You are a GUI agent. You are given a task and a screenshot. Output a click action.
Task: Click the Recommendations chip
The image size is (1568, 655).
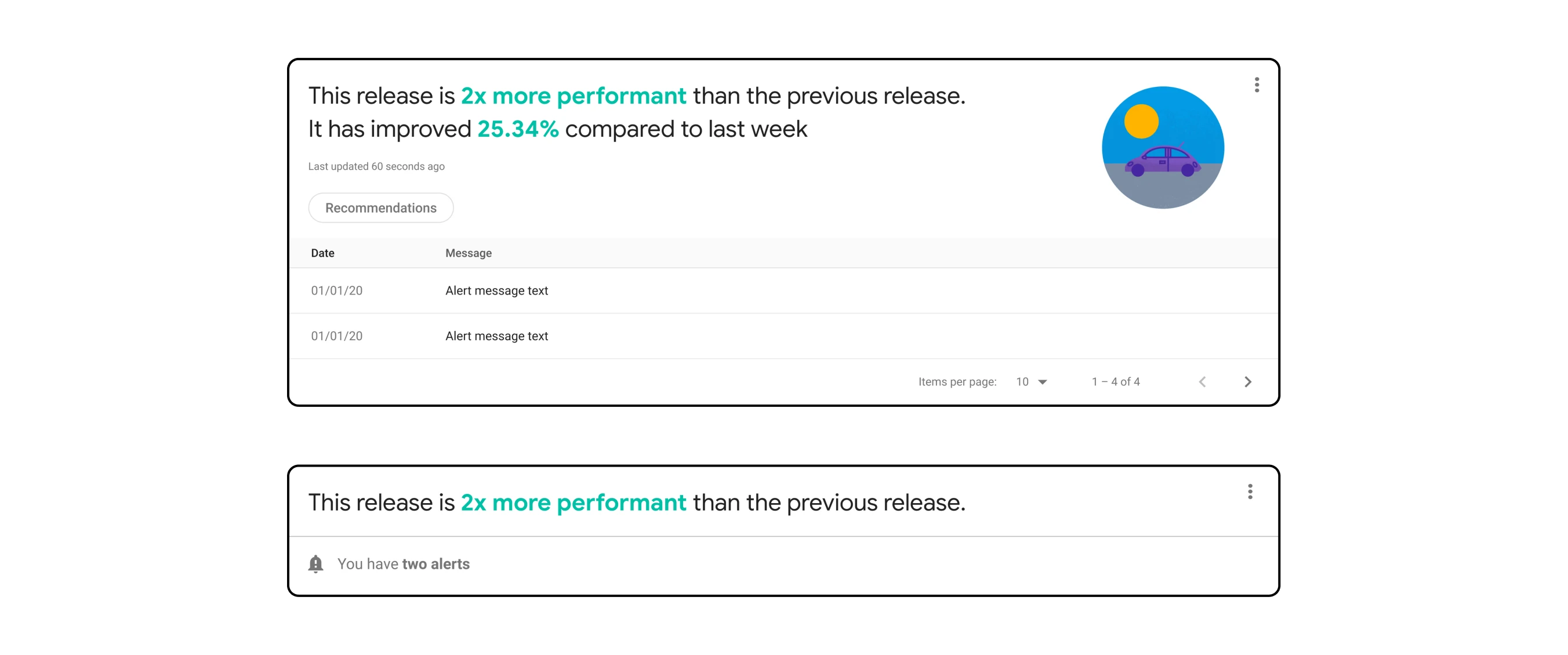[x=380, y=208]
